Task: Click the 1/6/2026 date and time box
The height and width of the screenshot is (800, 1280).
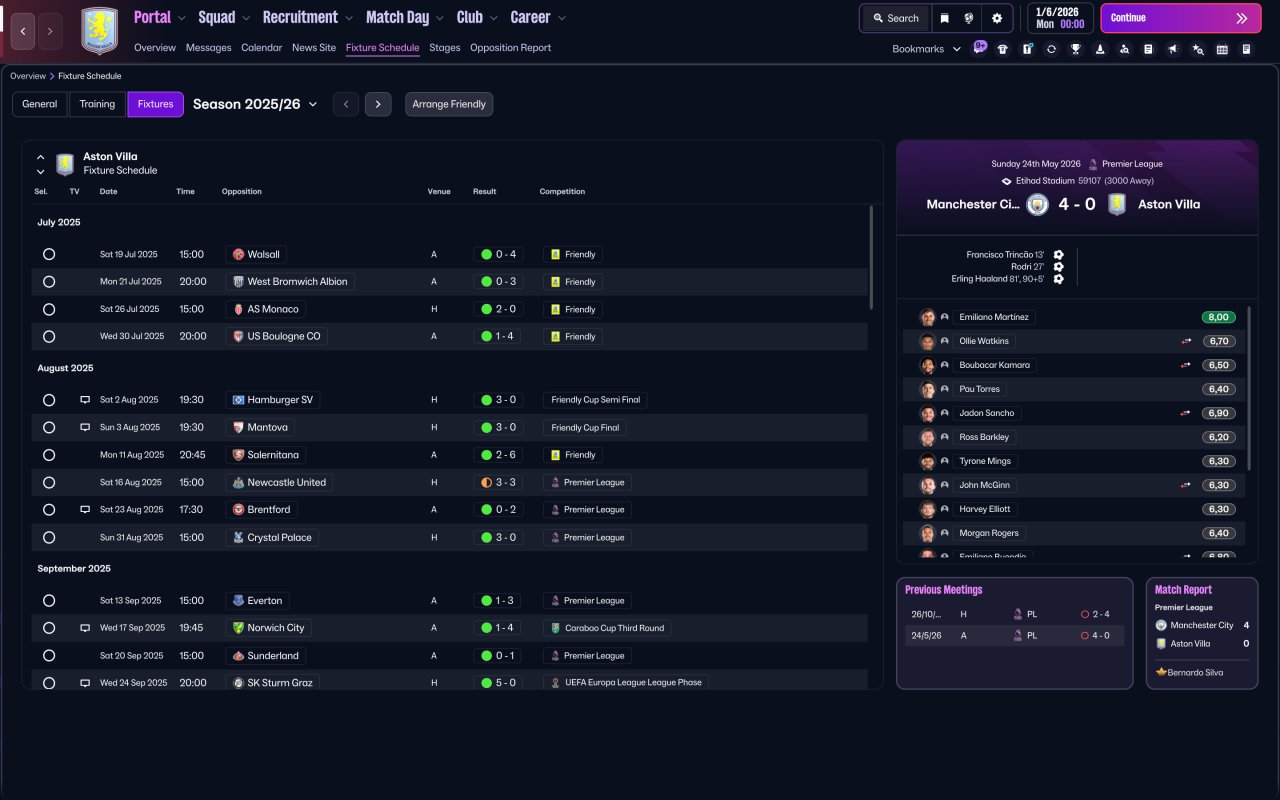Action: coord(1060,18)
